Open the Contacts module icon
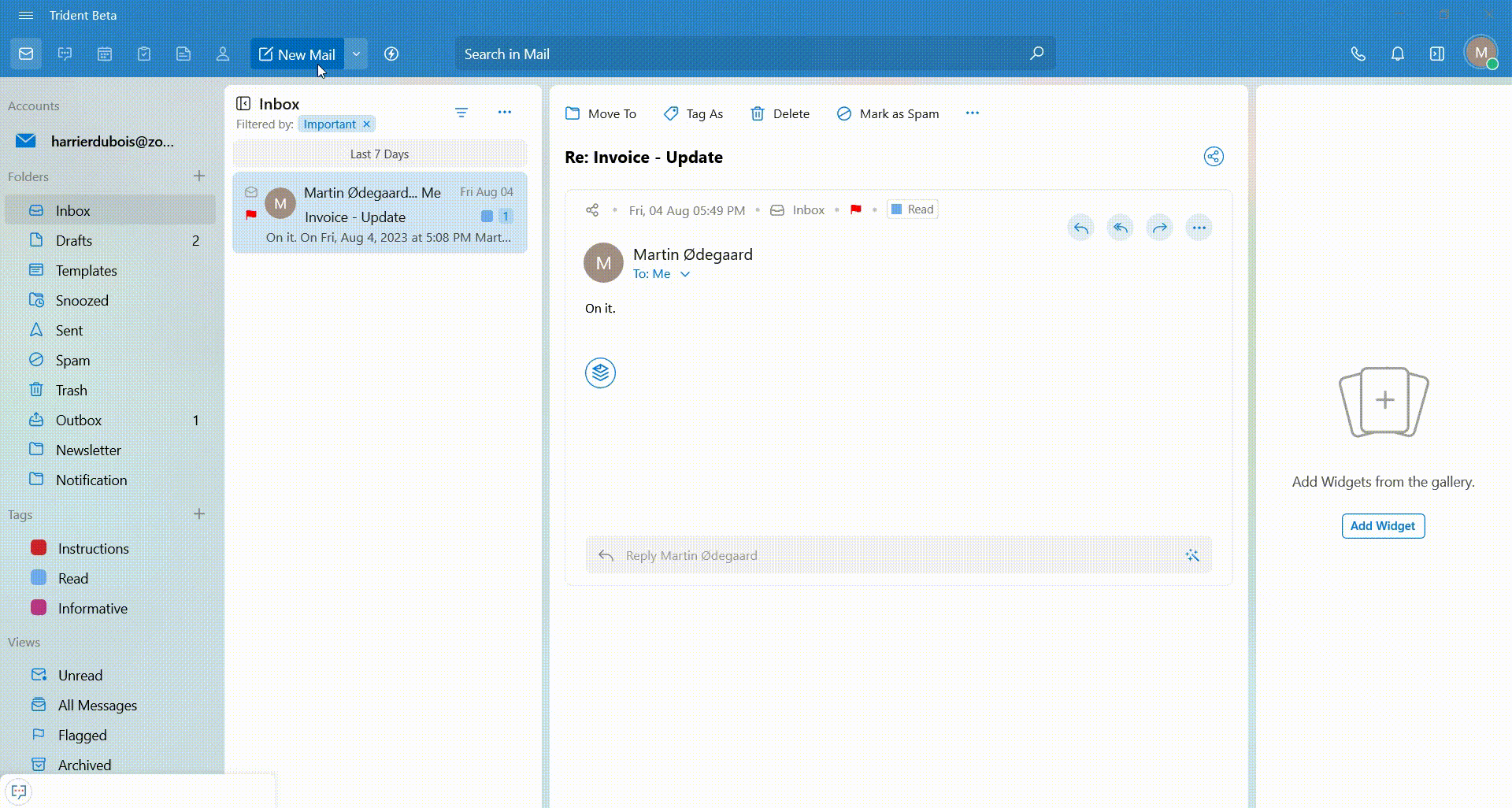The image size is (1512, 808). point(223,54)
